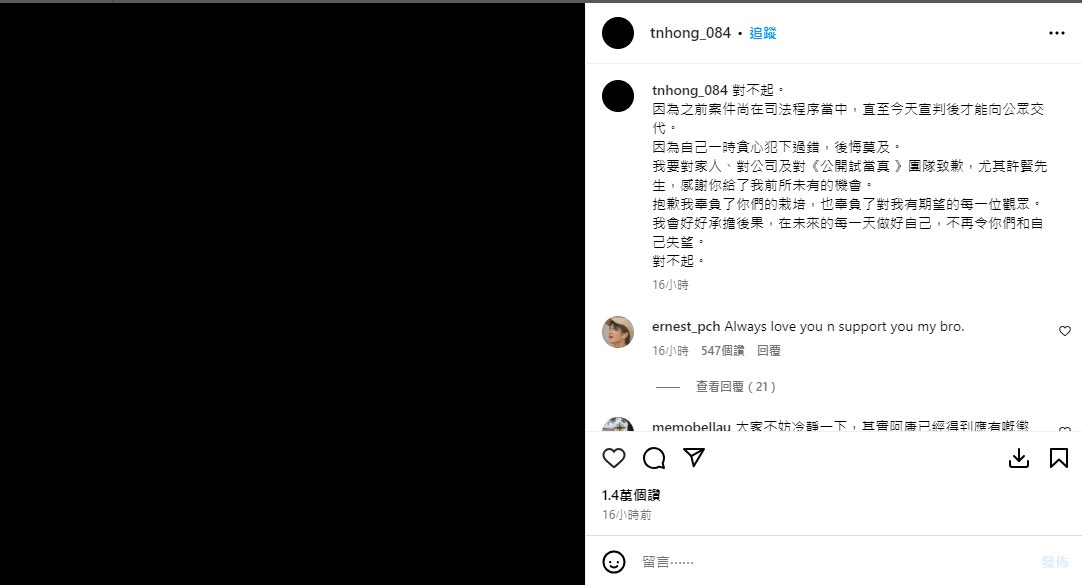Download the post with the download icon
This screenshot has width=1082, height=585.
[1019, 458]
